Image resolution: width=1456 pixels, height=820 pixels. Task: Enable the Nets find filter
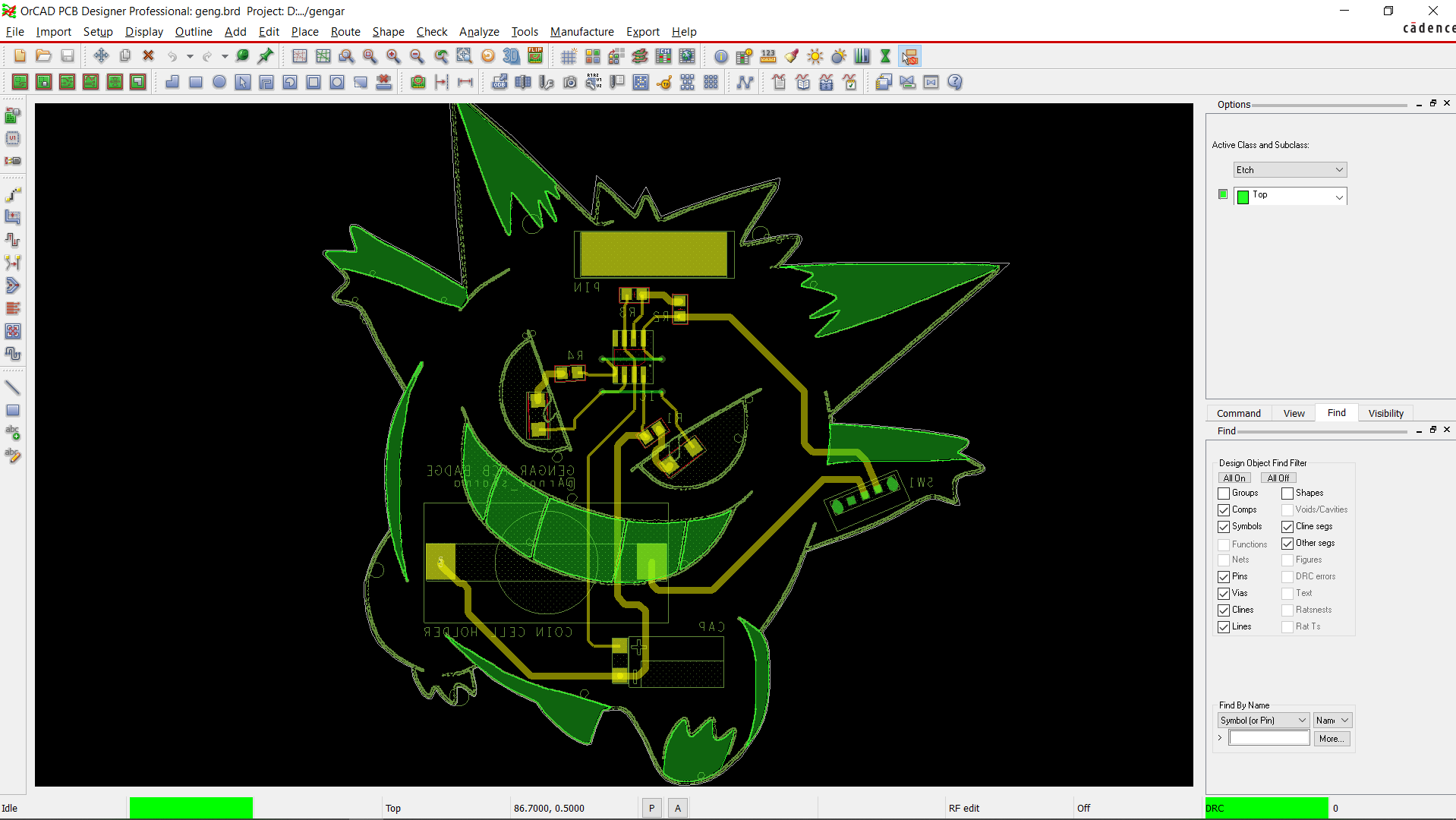coord(1223,560)
